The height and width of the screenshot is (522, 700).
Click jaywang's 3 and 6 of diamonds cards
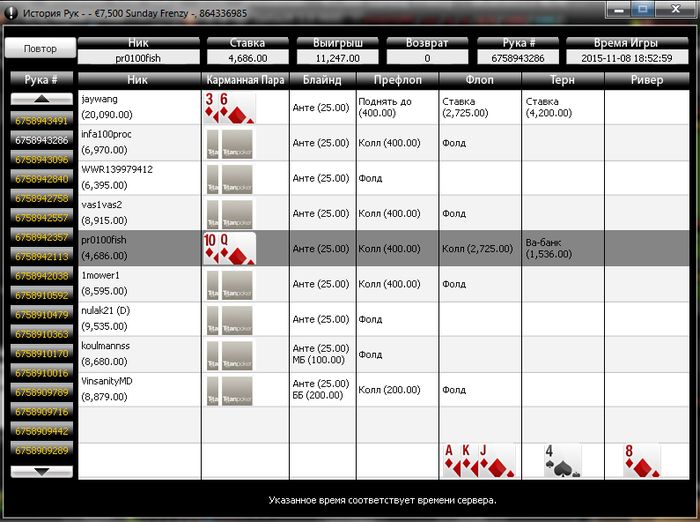[229, 108]
